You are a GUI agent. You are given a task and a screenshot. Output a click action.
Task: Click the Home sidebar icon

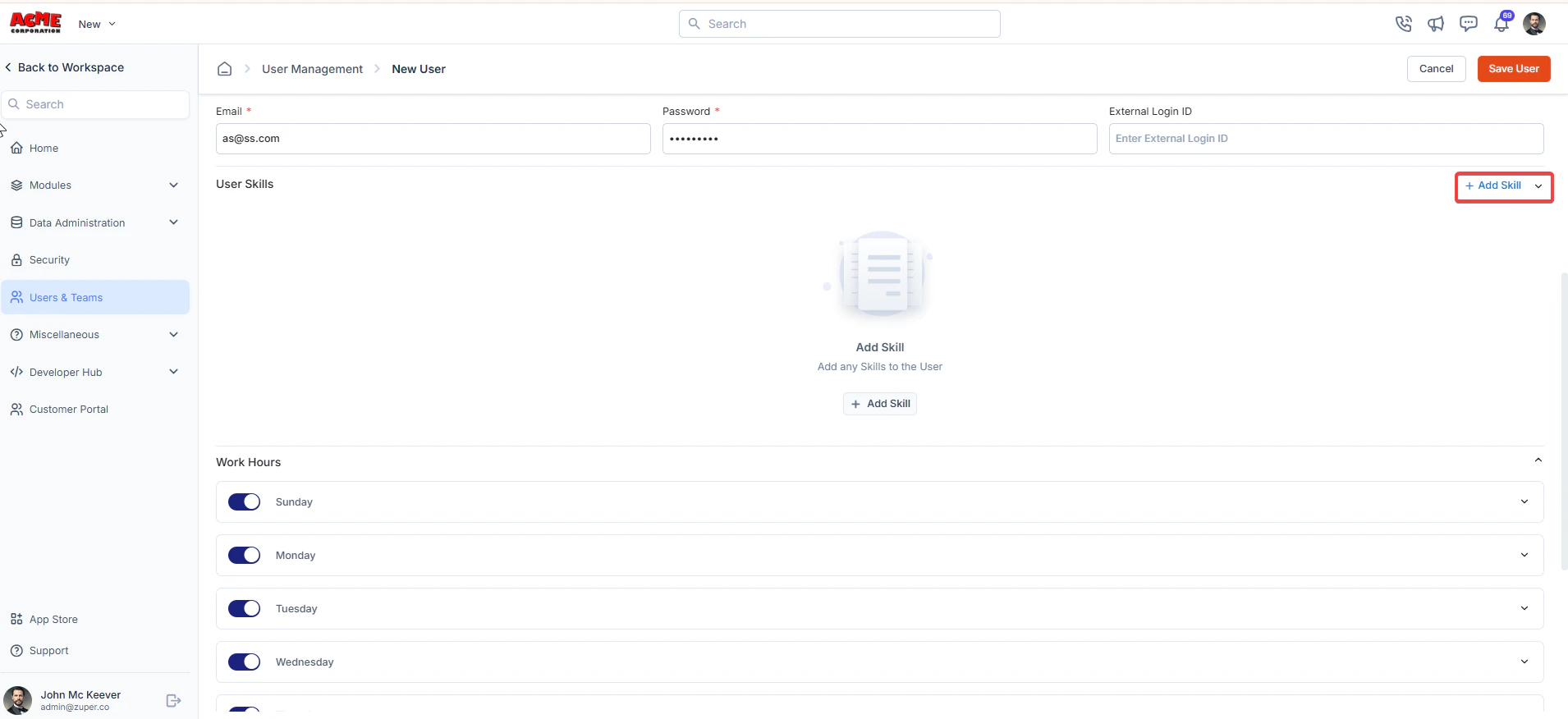coord(16,148)
